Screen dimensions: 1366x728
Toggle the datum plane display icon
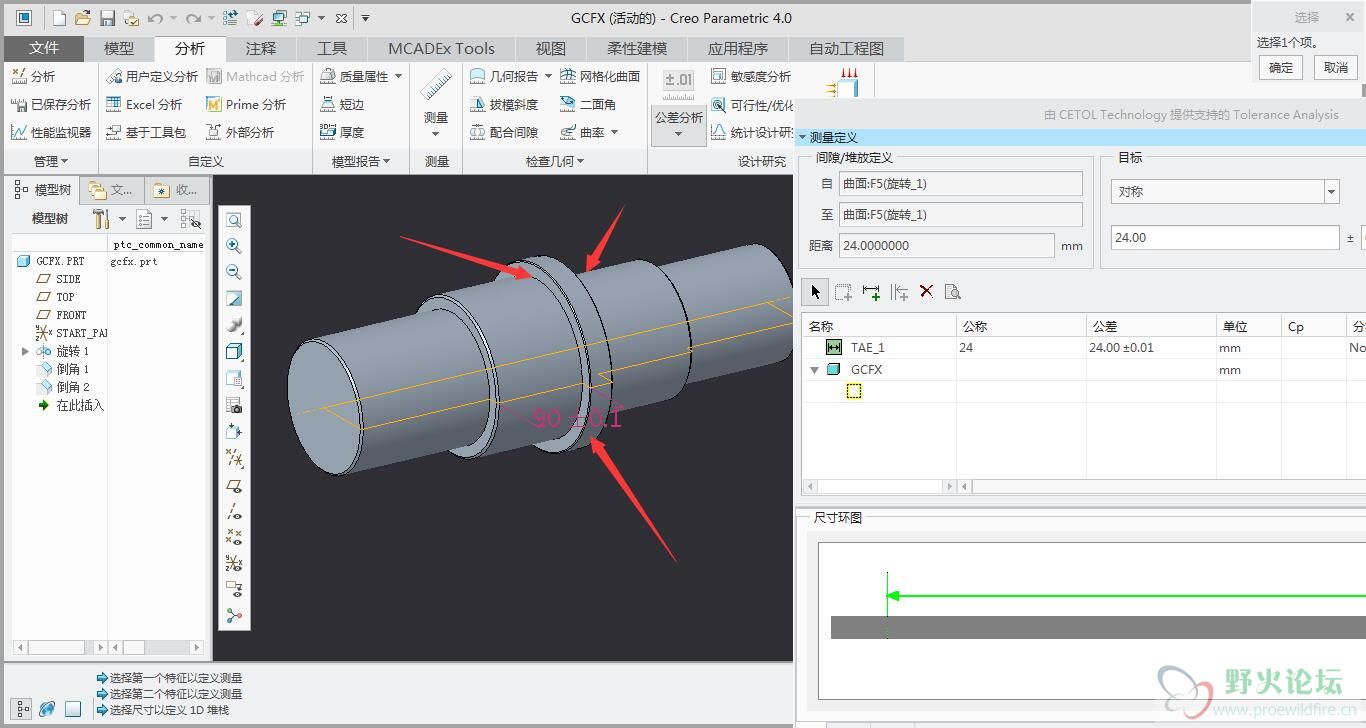pos(234,486)
